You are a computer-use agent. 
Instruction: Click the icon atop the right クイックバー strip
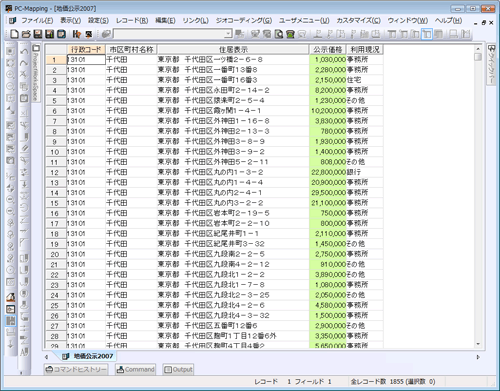(x=491, y=48)
